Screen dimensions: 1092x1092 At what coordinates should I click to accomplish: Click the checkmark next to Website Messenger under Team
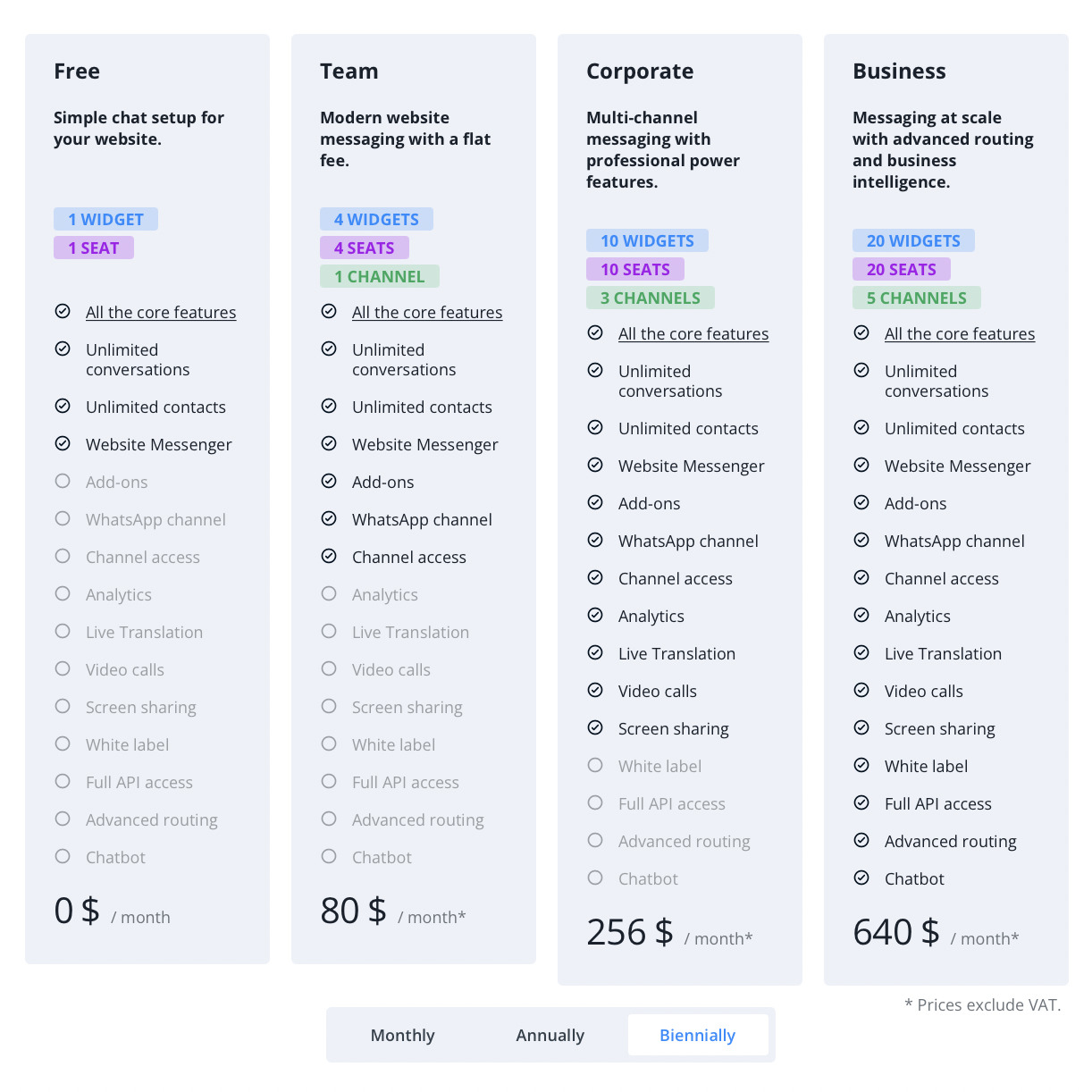coord(330,444)
